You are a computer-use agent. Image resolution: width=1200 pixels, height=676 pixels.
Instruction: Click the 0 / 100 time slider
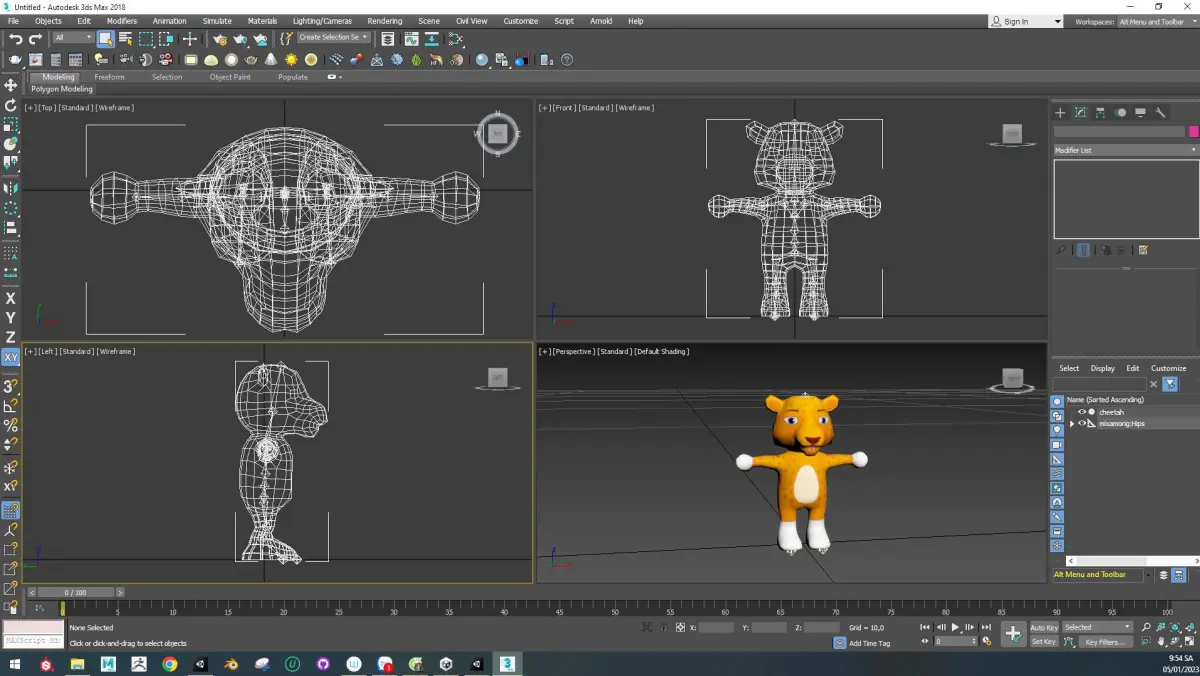[76, 592]
